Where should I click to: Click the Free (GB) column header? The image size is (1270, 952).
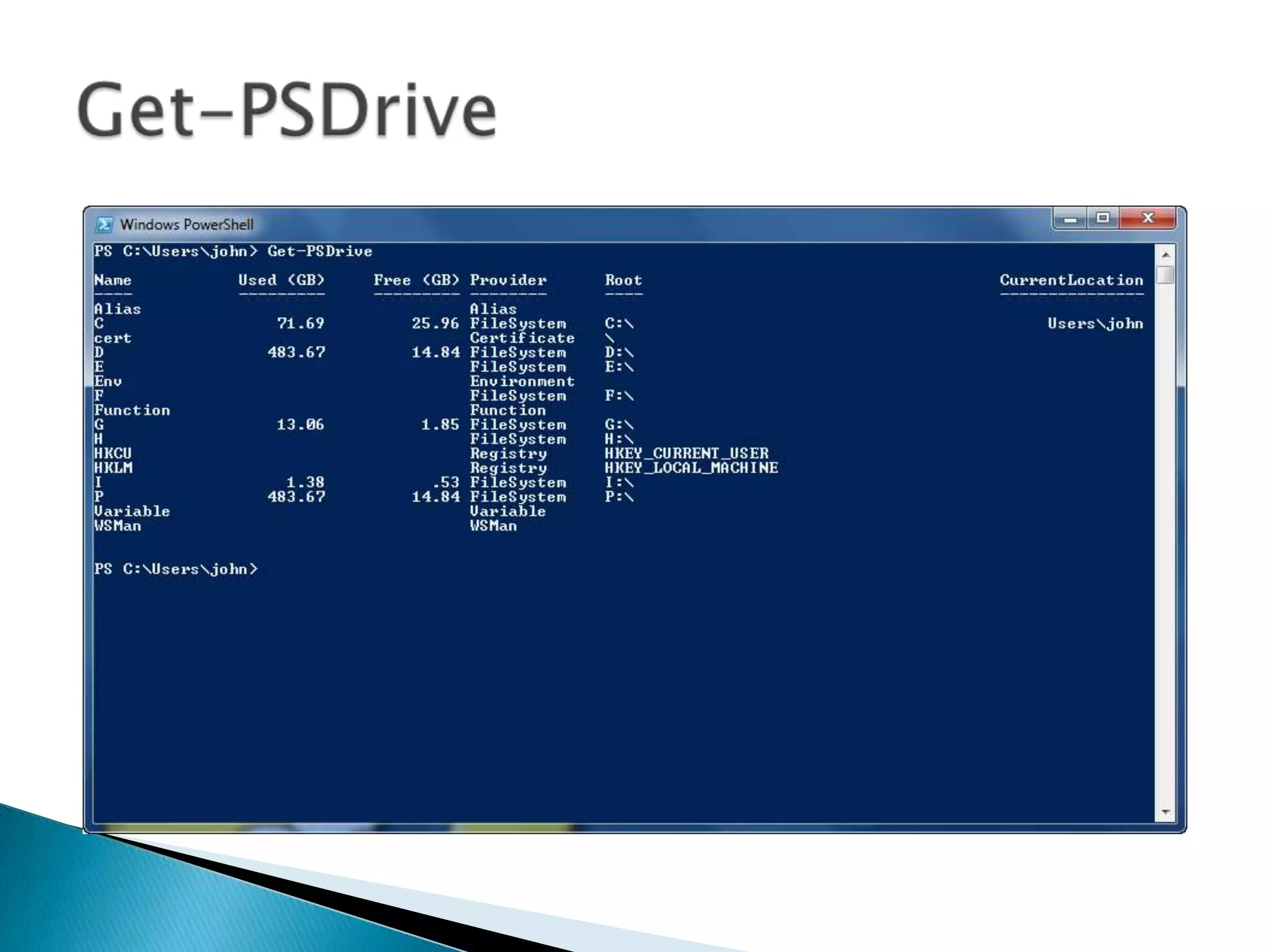point(417,280)
